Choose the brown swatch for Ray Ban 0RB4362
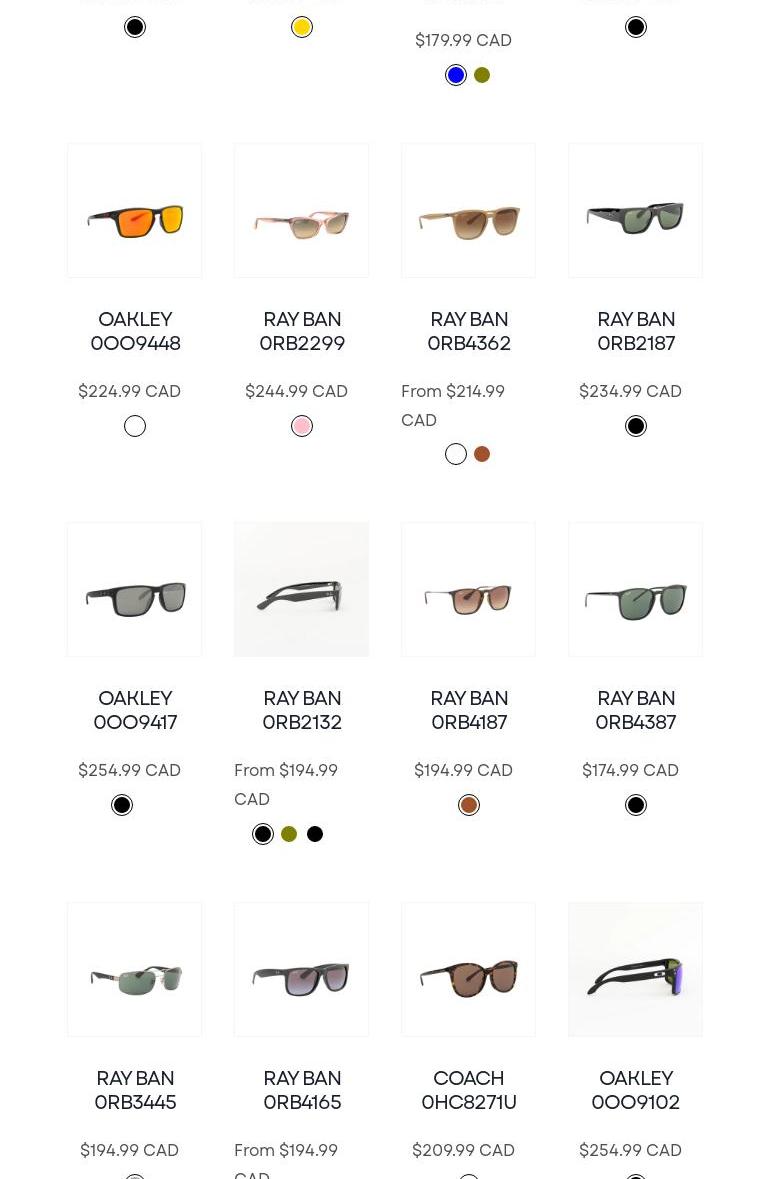This screenshot has width=770, height=1179. [482, 454]
